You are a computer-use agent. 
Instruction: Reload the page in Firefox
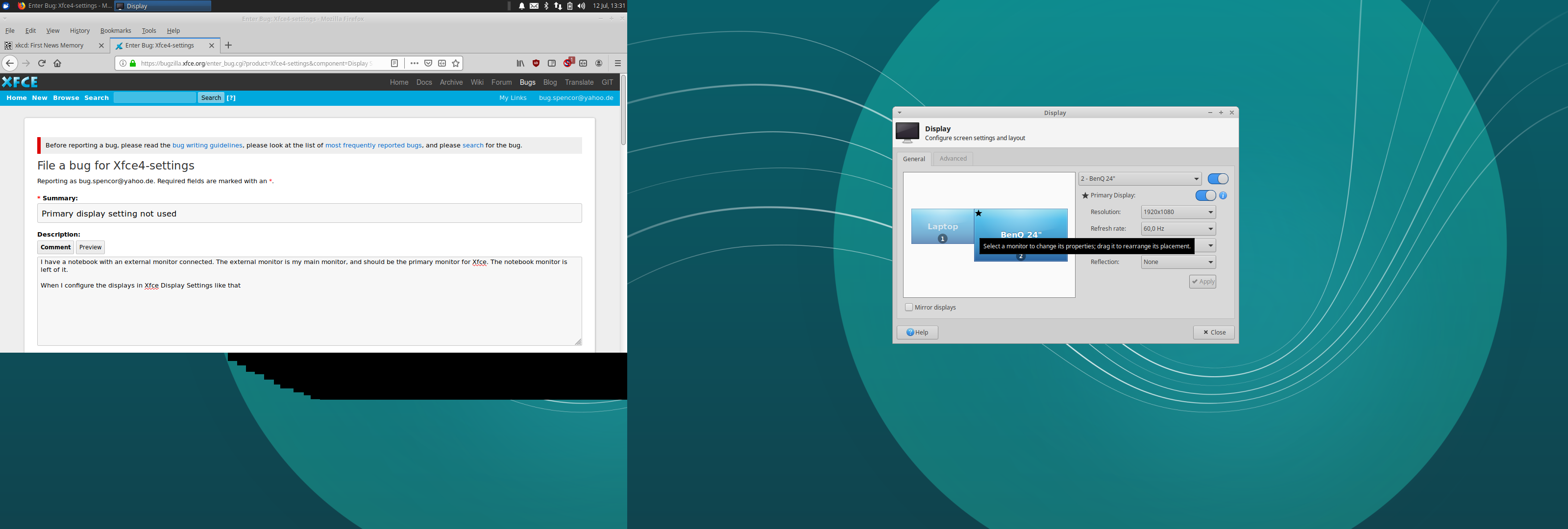coord(42,63)
